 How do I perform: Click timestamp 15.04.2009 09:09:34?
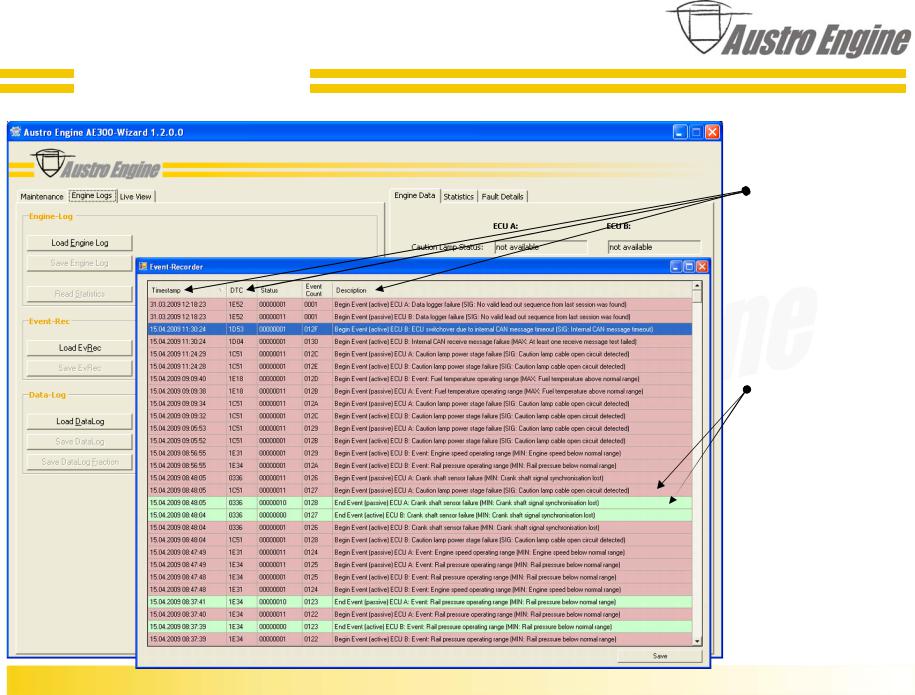click(x=177, y=404)
